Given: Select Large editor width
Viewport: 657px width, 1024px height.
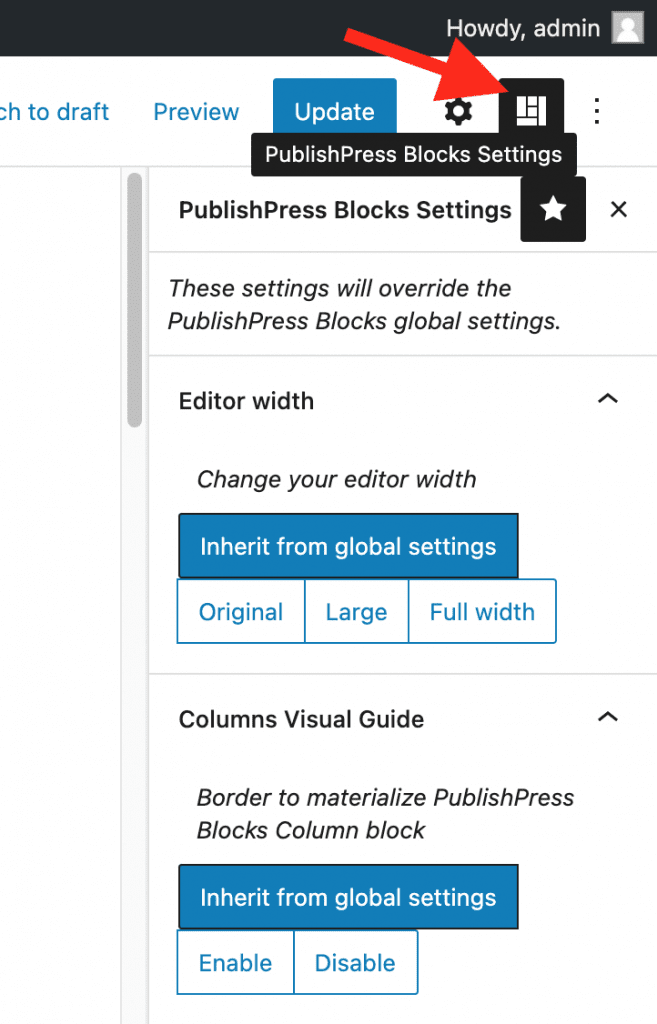Looking at the screenshot, I should point(356,610).
